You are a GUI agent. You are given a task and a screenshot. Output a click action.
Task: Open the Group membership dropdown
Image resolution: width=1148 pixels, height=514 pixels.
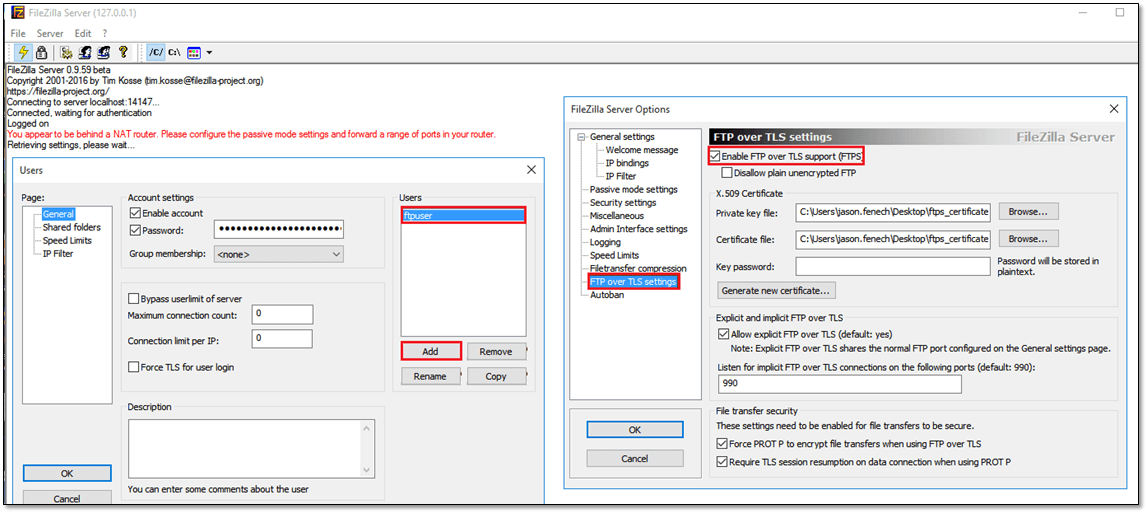[x=278, y=254]
